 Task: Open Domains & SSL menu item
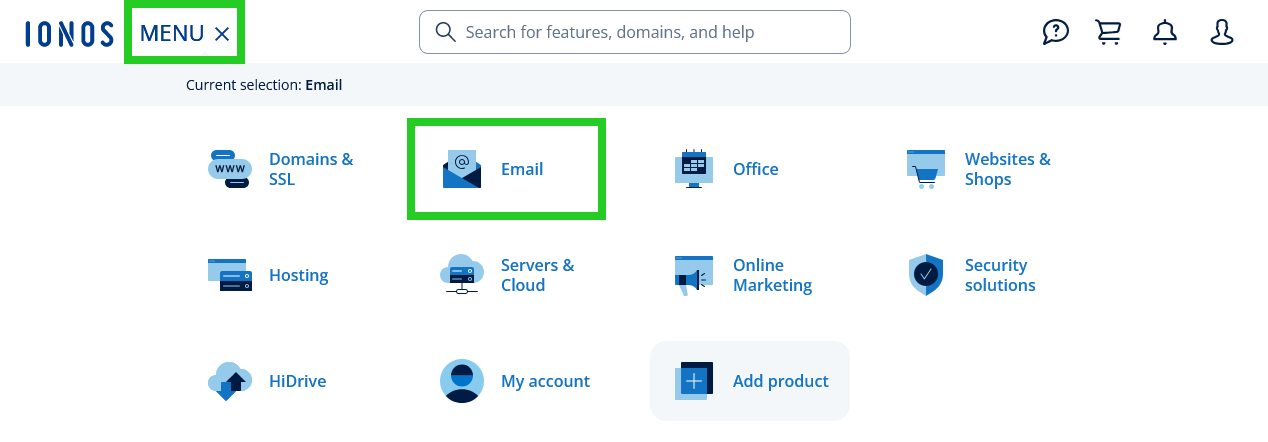(x=310, y=169)
